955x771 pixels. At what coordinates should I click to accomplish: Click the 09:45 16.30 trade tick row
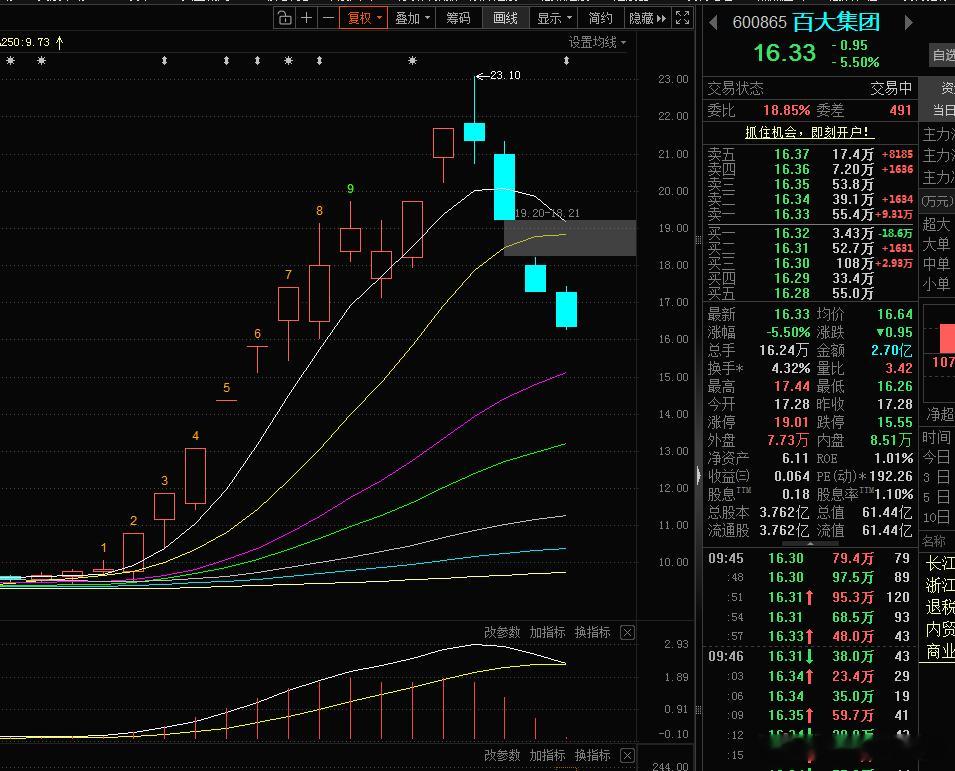coord(809,558)
